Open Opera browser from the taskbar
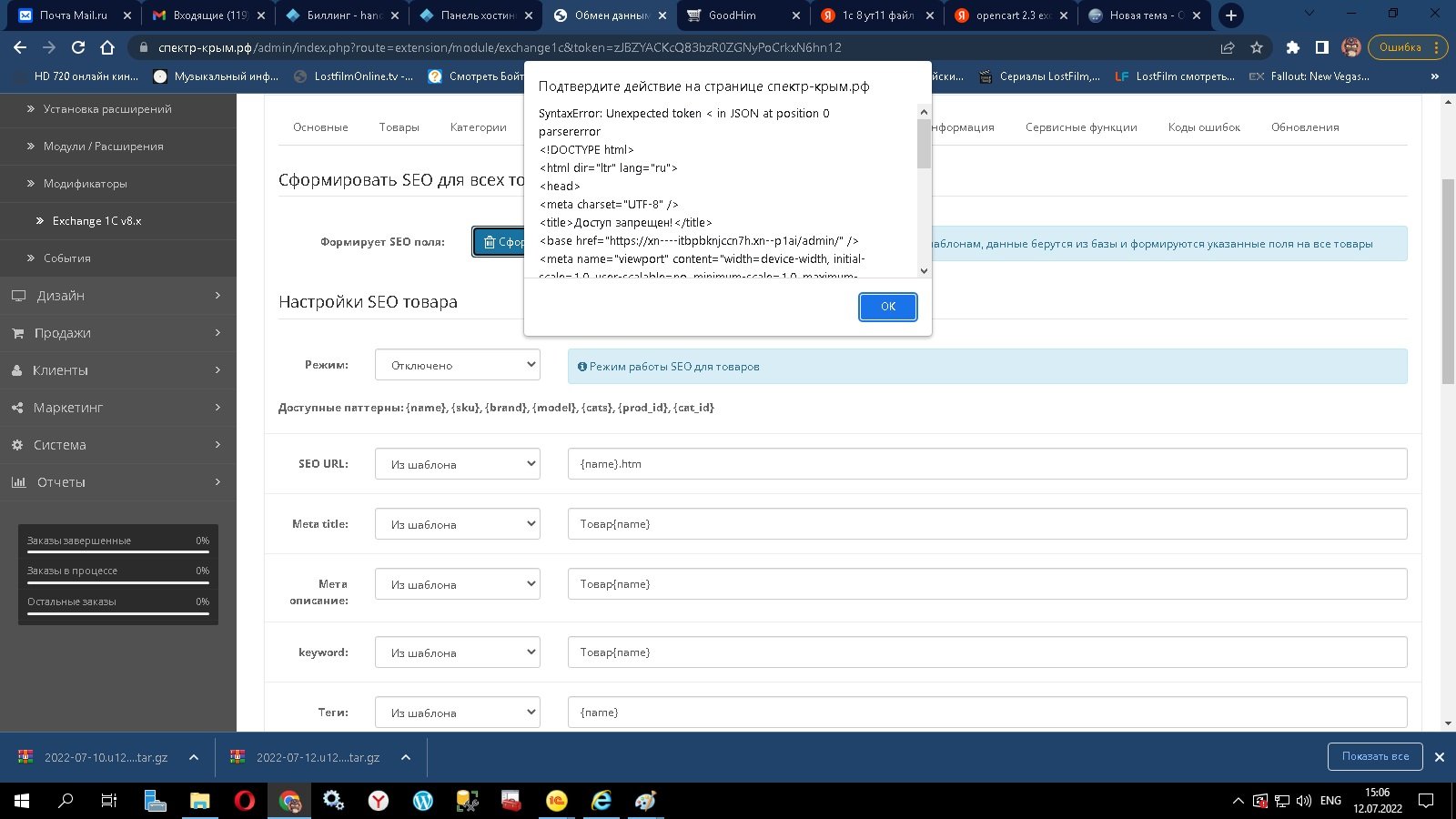This screenshot has width=1456, height=819. 244,801
